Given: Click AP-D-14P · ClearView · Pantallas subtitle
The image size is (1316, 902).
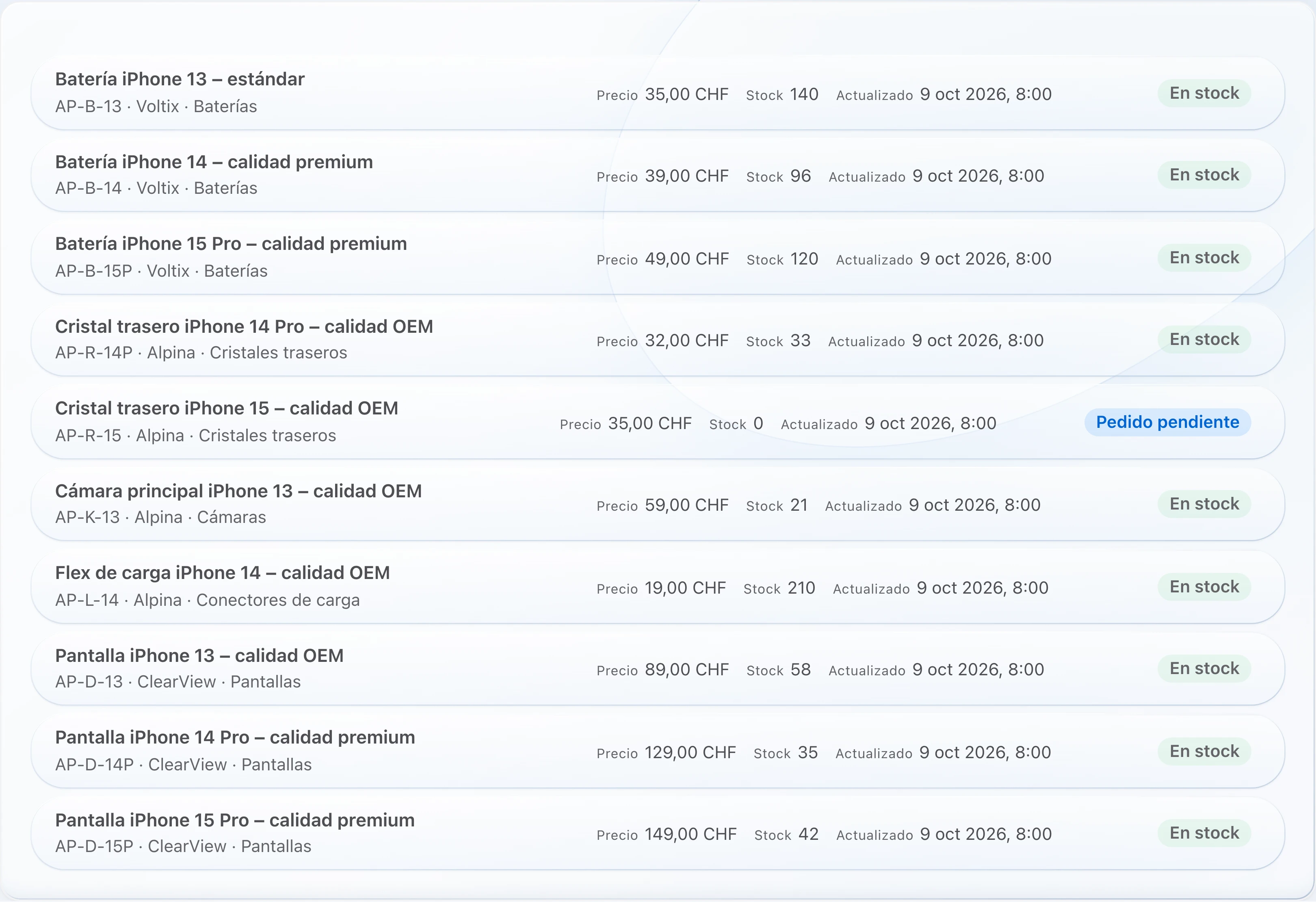Looking at the screenshot, I should coord(184,764).
